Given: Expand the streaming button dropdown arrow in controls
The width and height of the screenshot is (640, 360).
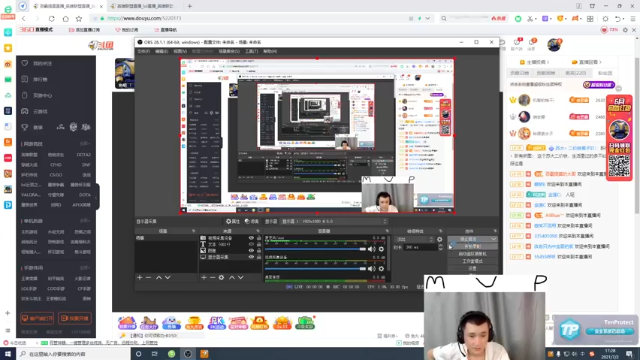Looking at the screenshot, I should pyautogui.click(x=494, y=239).
